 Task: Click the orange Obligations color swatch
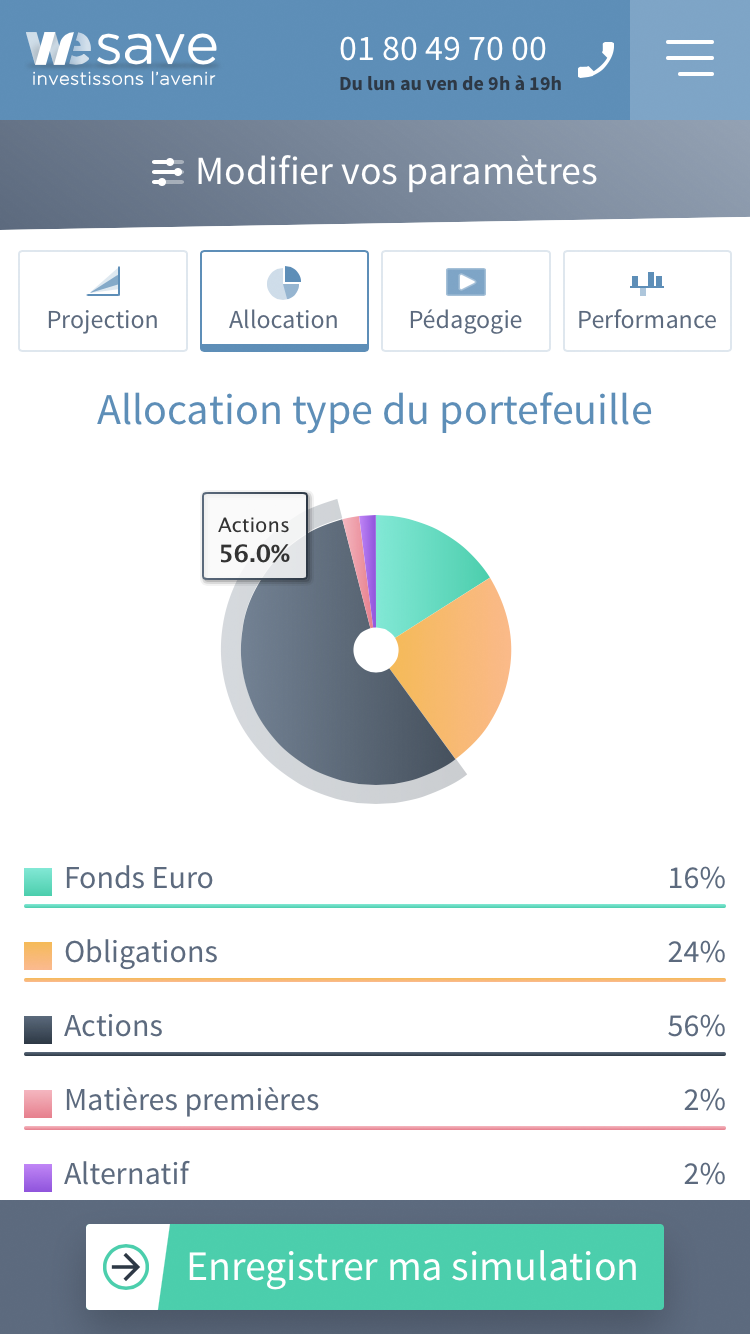(38, 956)
